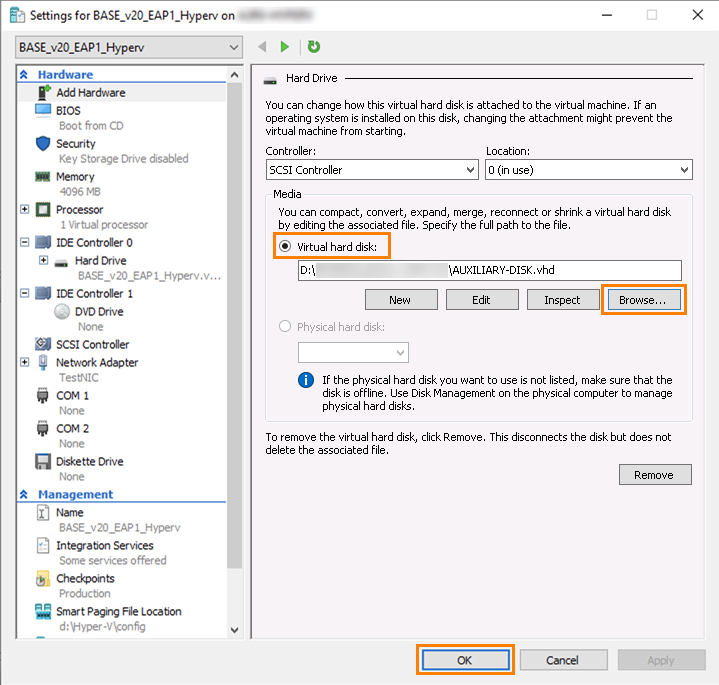
Task: Click the Browse button
Action: [644, 300]
